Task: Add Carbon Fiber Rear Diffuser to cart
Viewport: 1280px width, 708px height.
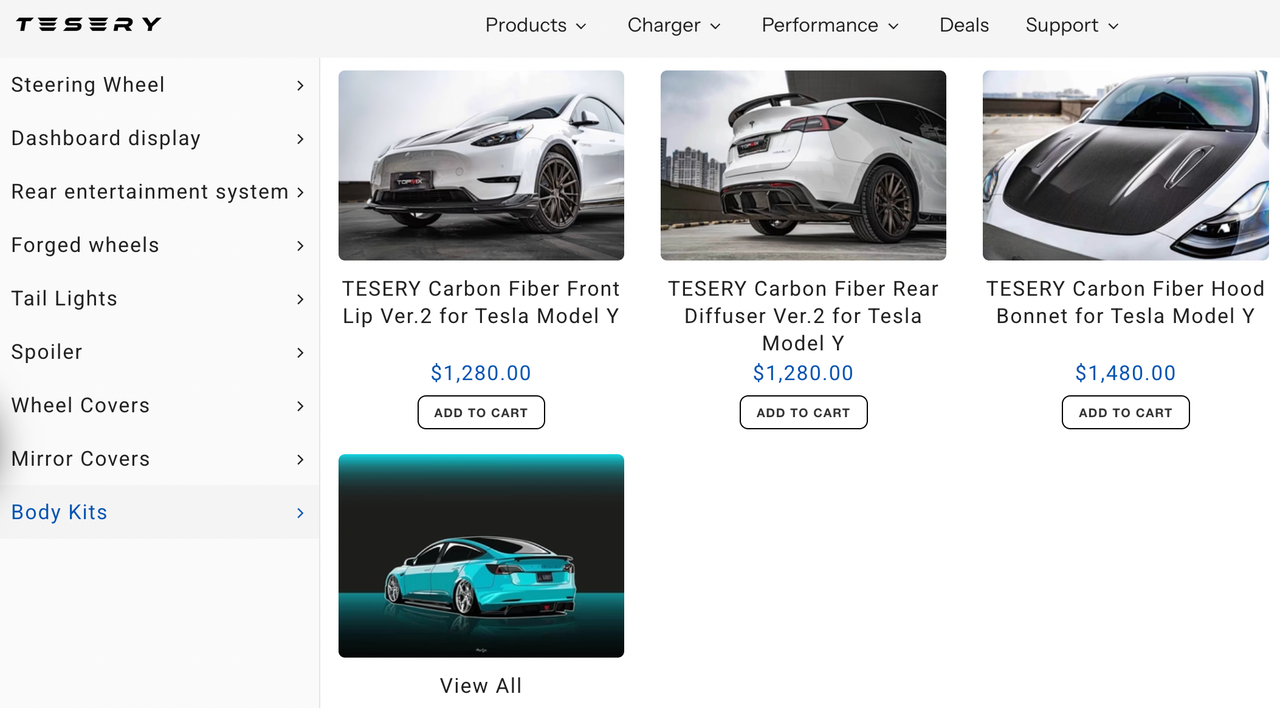Action: pyautogui.click(x=803, y=413)
